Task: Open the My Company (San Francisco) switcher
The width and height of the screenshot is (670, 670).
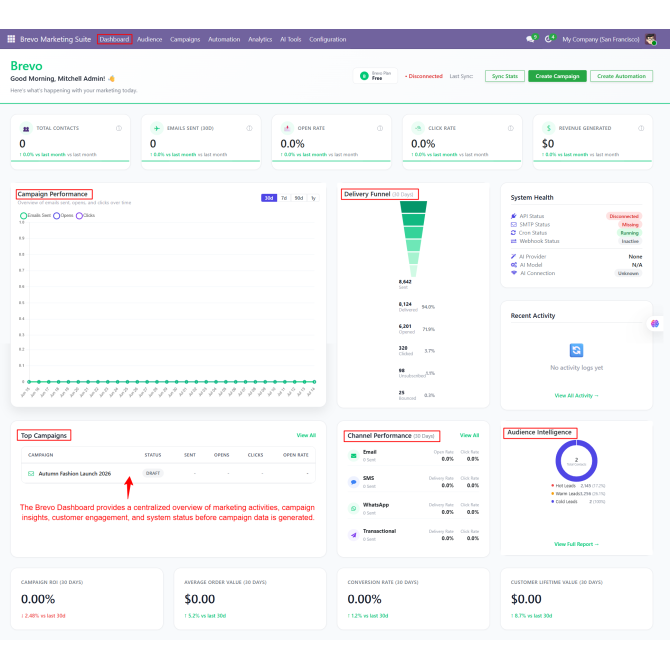Action: point(601,39)
